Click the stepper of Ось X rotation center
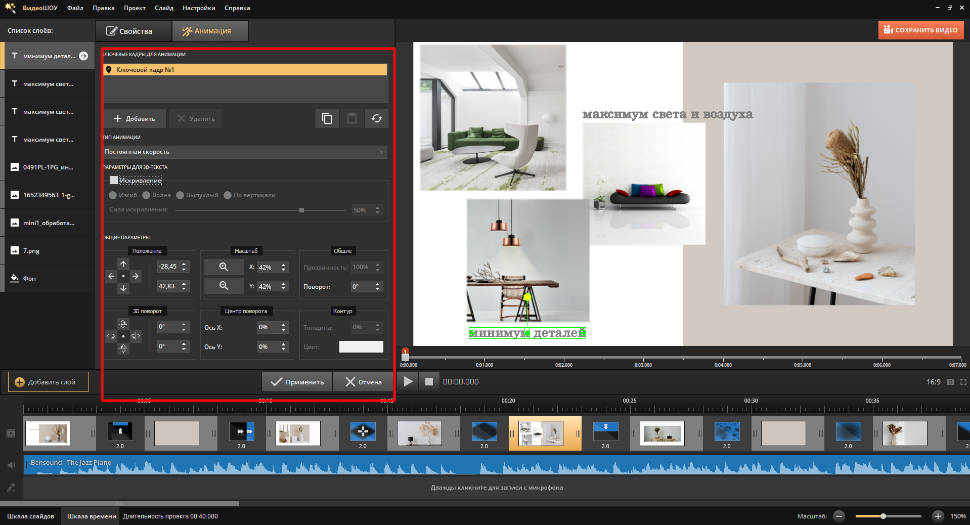Viewport: 970px width, 525px height. 283,327
